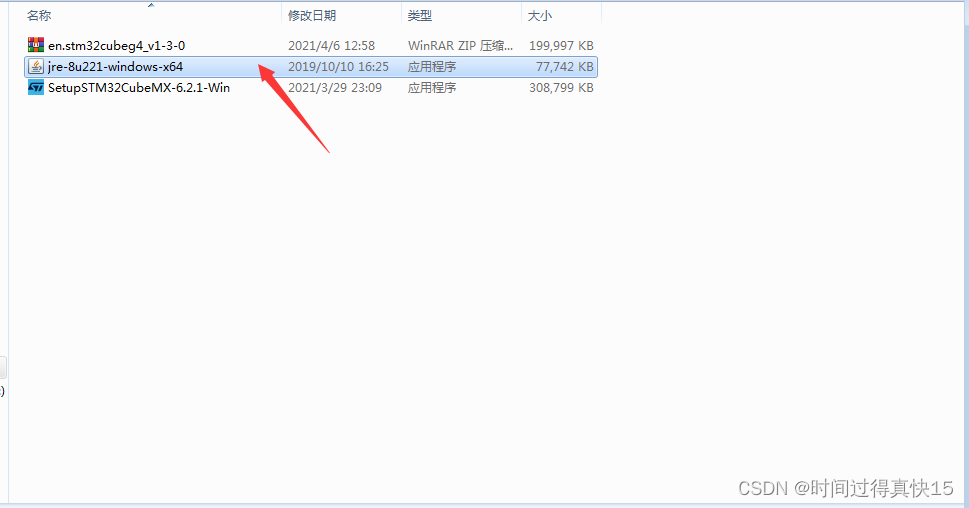Click 应用程序 type in the SetupSTM32CubeMX row
The image size is (969, 508).
[432, 88]
